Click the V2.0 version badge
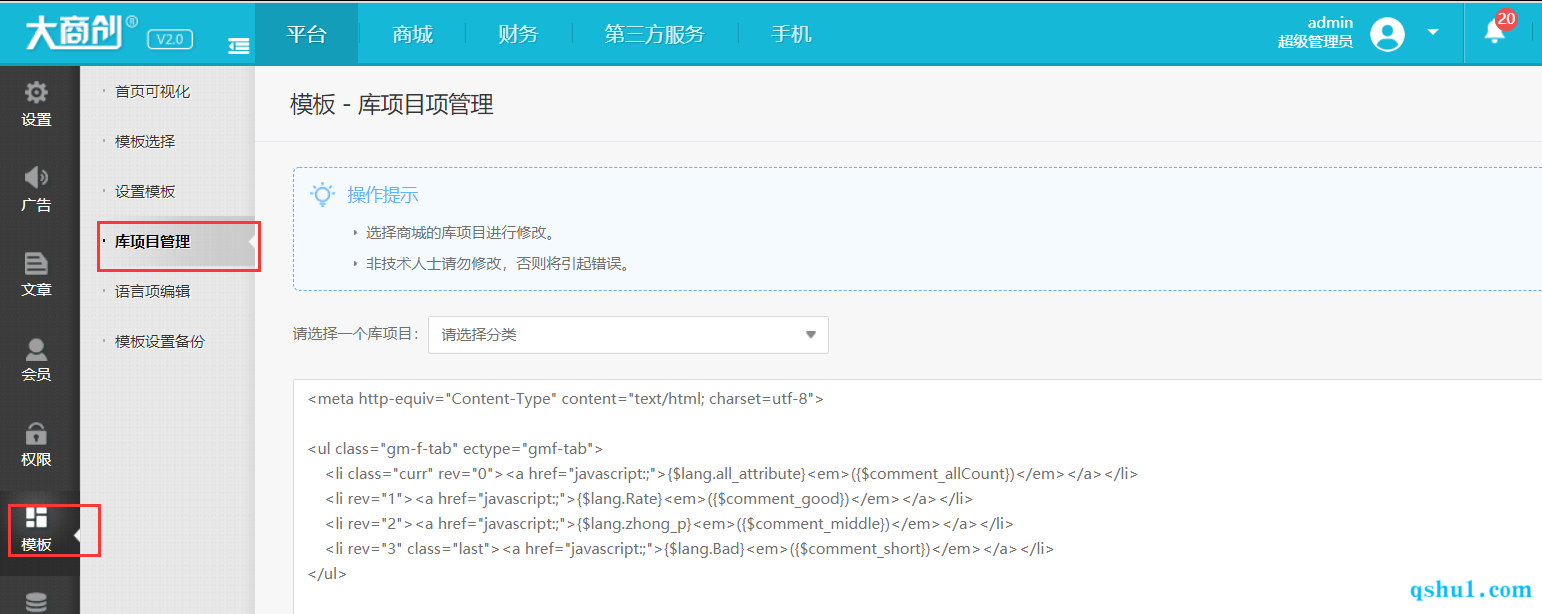The height and width of the screenshot is (614, 1542). click(170, 39)
